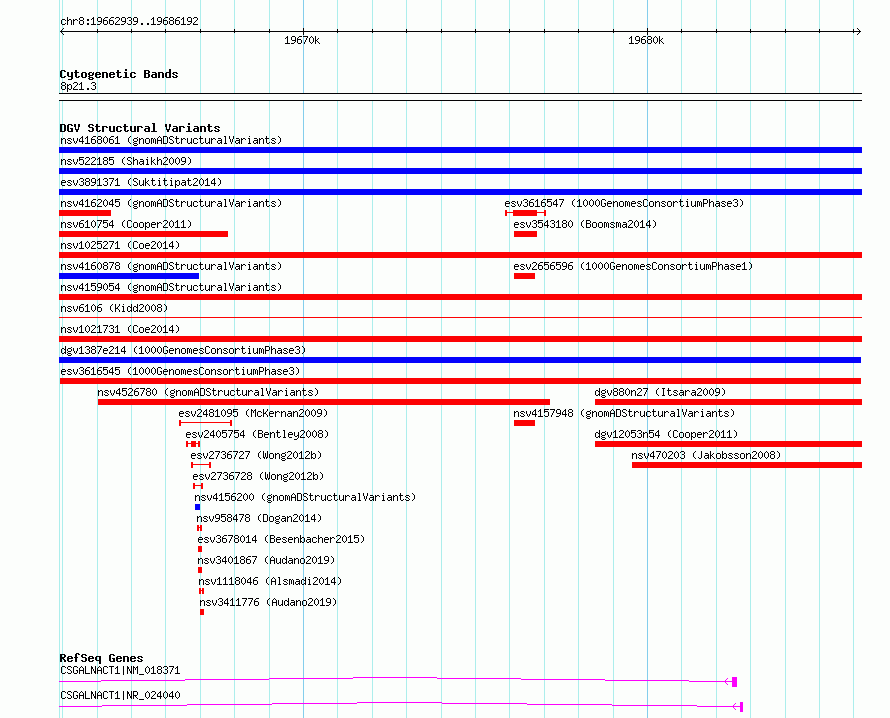Open the esv2481095 (McKernan2009) label
This screenshot has width=890, height=718.
click(x=253, y=413)
